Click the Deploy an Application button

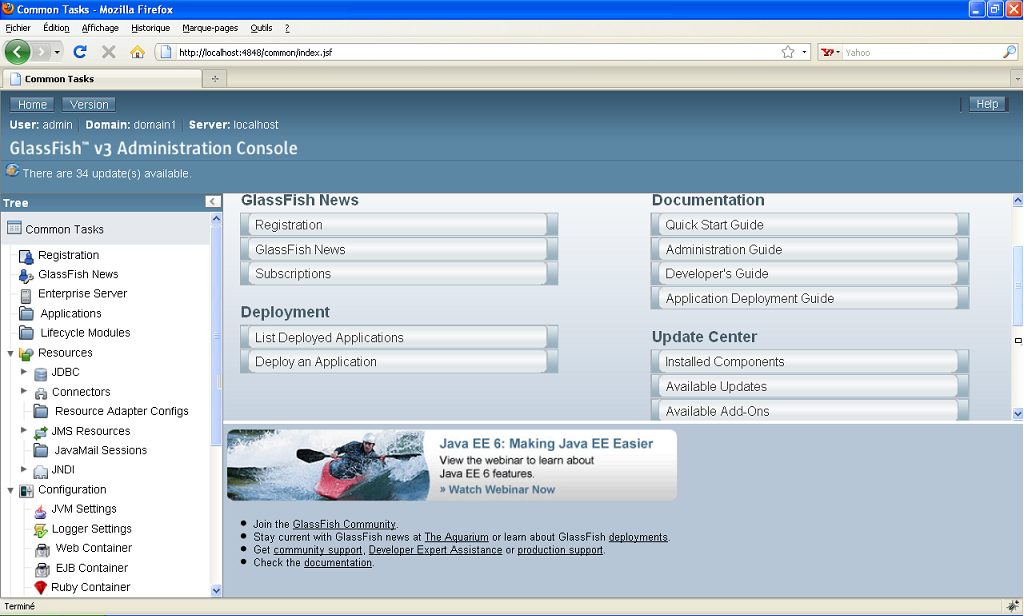tap(398, 362)
